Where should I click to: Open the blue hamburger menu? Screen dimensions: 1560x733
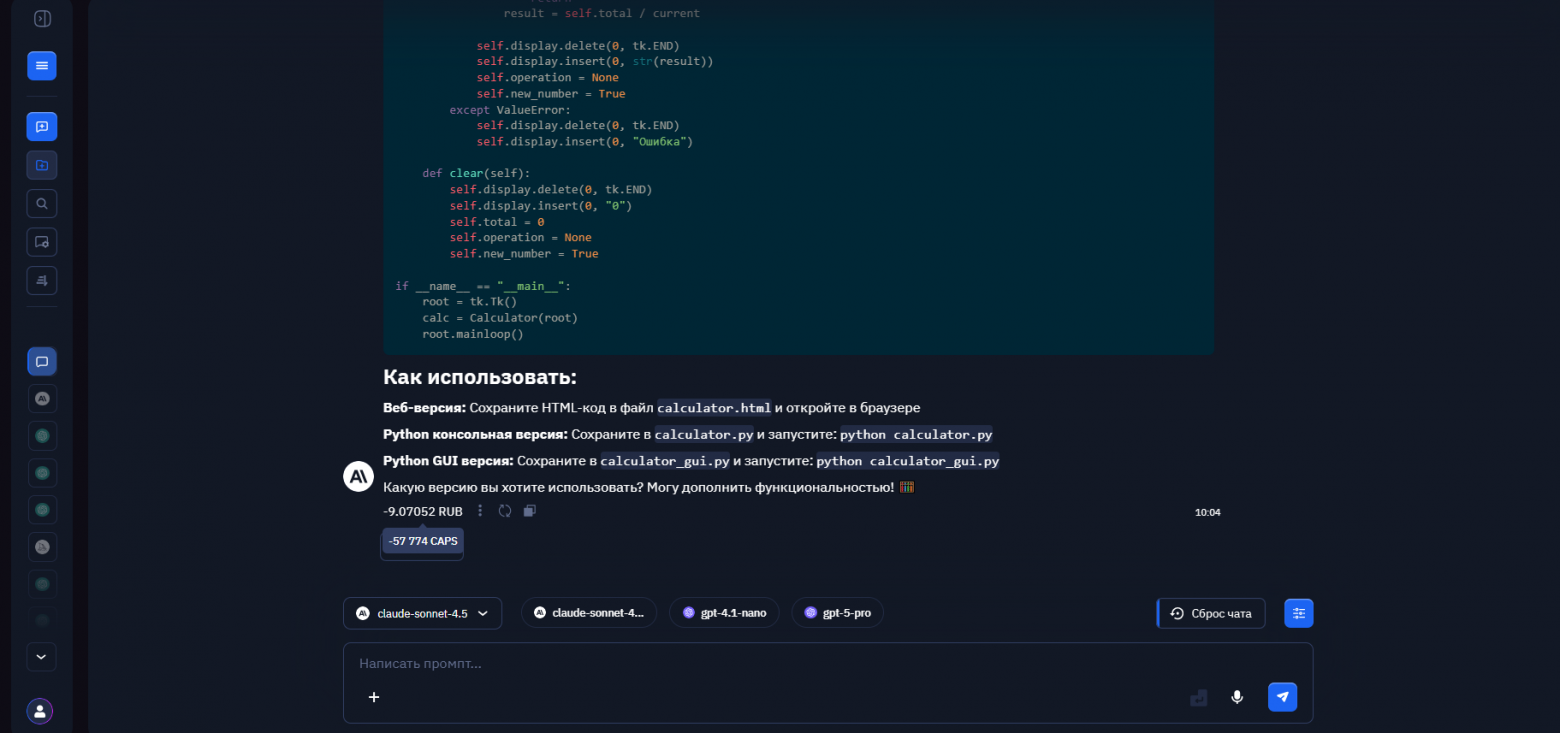pyautogui.click(x=42, y=66)
